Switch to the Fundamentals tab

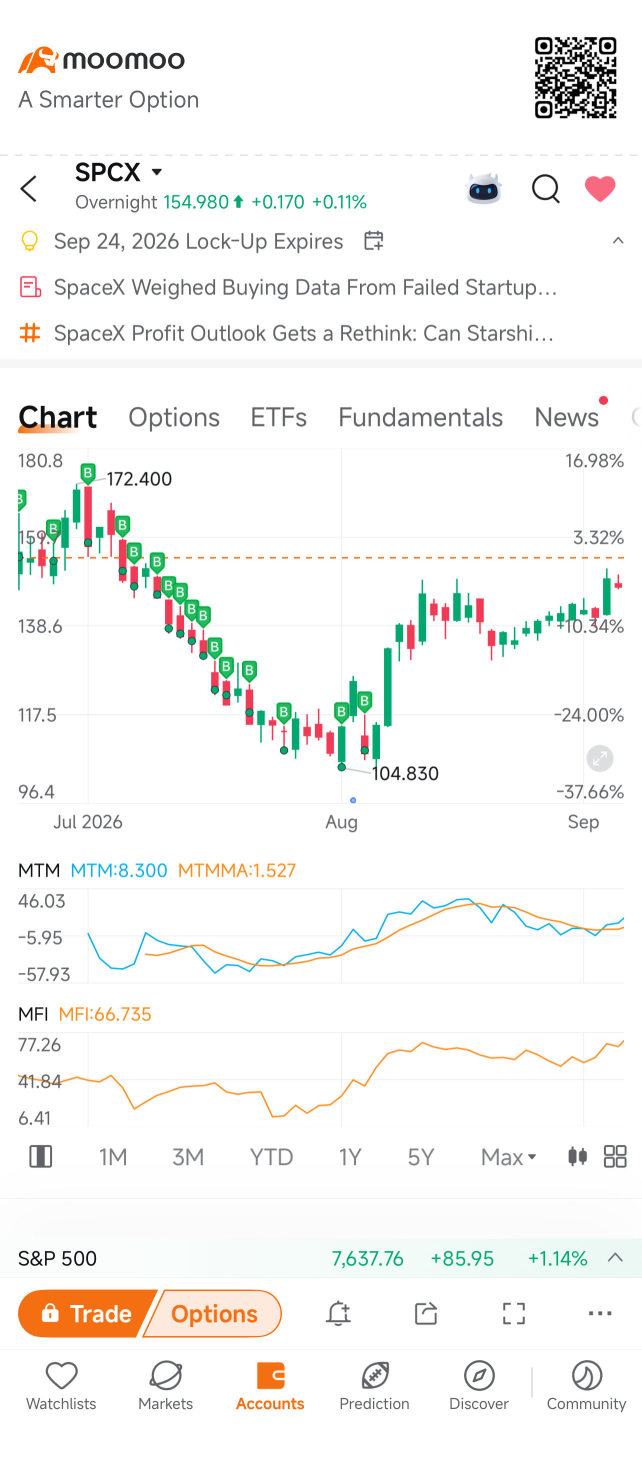coord(420,417)
